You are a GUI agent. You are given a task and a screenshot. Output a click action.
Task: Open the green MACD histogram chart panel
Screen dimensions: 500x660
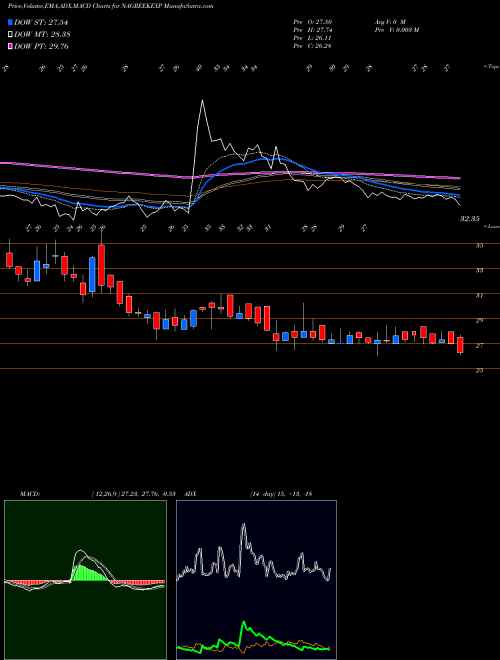(x=85, y=580)
